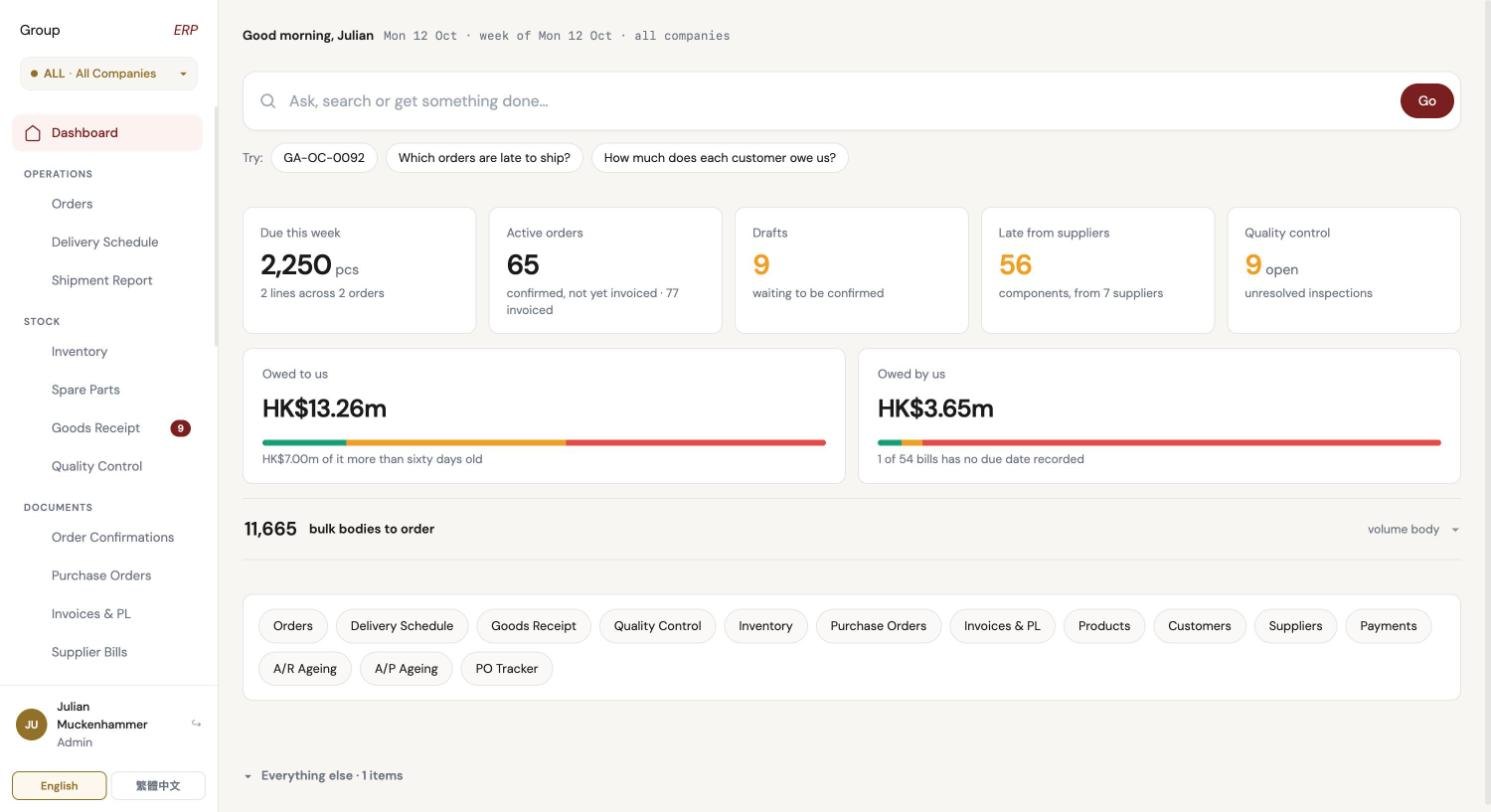Open Inventory in the sidebar

coord(79,352)
